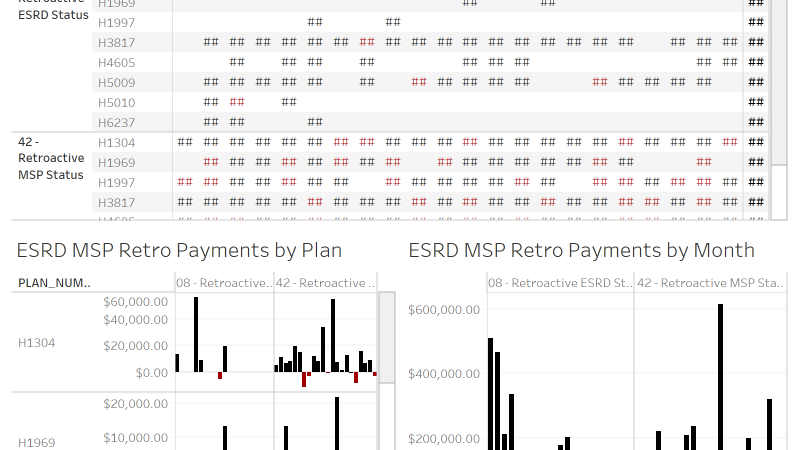Select the tallest H1304 bar under 42 - Retroactive

pos(333,336)
